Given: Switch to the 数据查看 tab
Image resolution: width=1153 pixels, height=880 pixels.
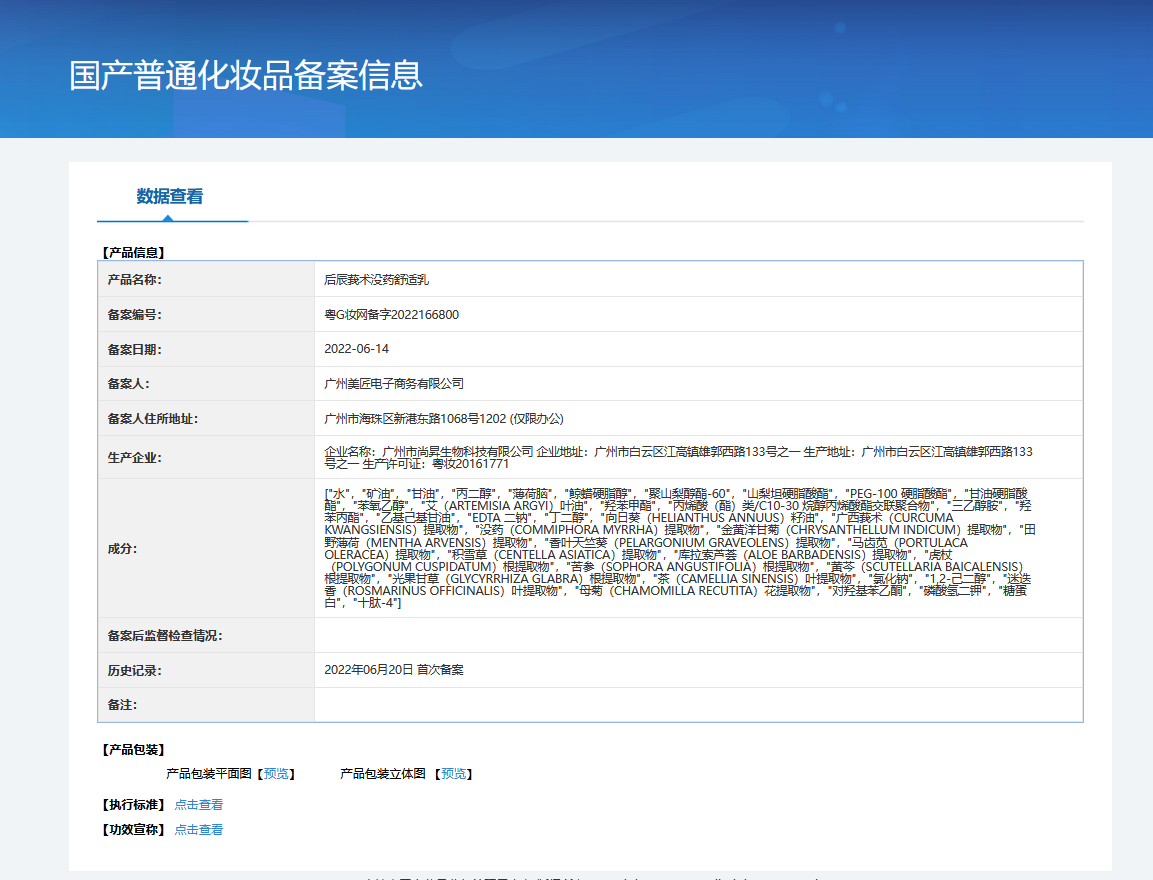Looking at the screenshot, I should coord(170,197).
